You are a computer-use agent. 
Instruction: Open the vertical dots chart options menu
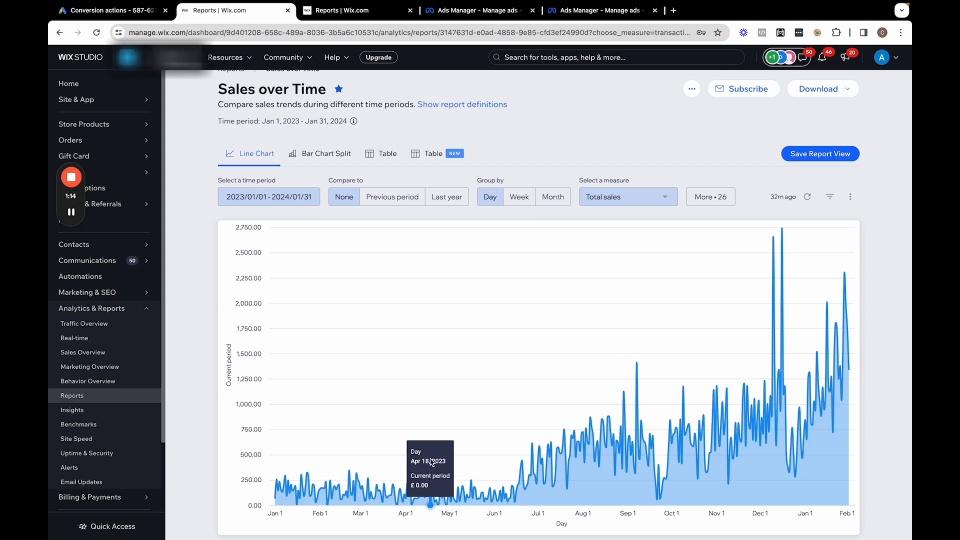pyautogui.click(x=850, y=197)
